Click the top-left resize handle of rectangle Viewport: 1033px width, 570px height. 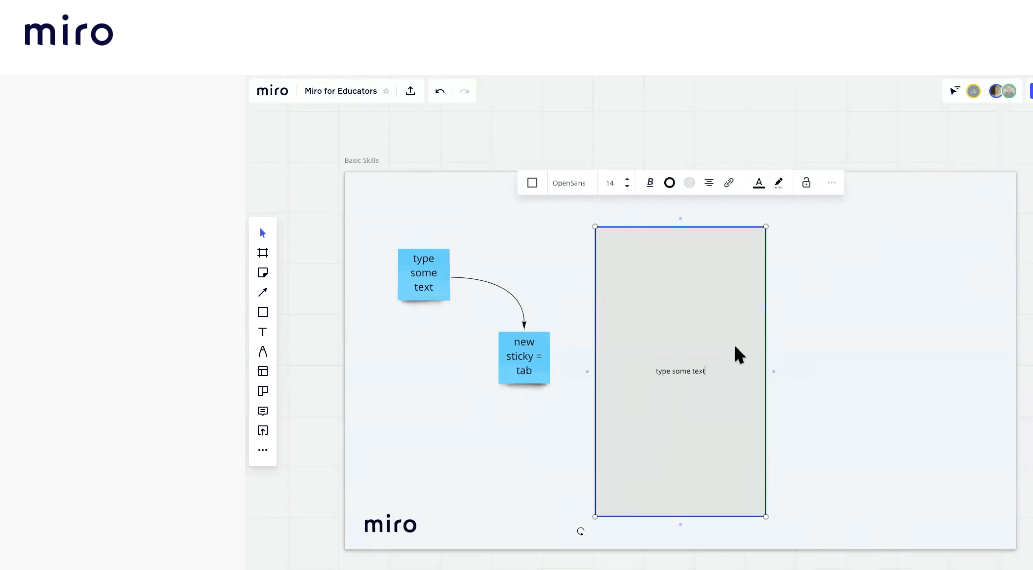point(596,227)
